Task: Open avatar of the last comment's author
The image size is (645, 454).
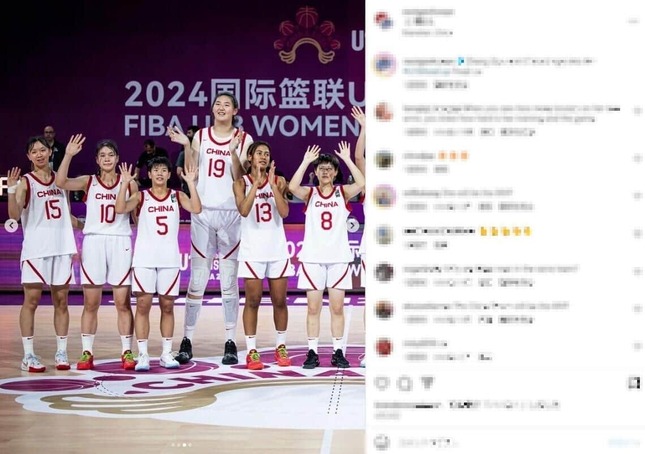Action: 384,347
